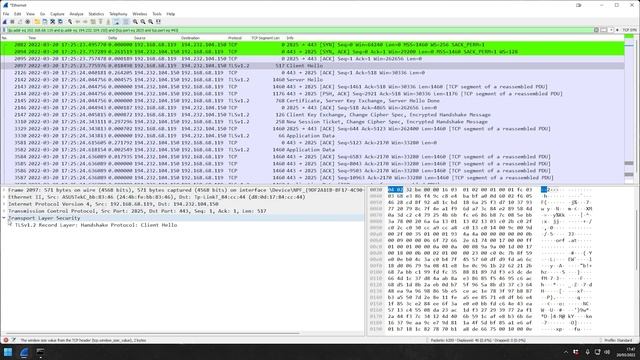
Task: Collapse Transport Layer Security node
Action: tap(4, 218)
